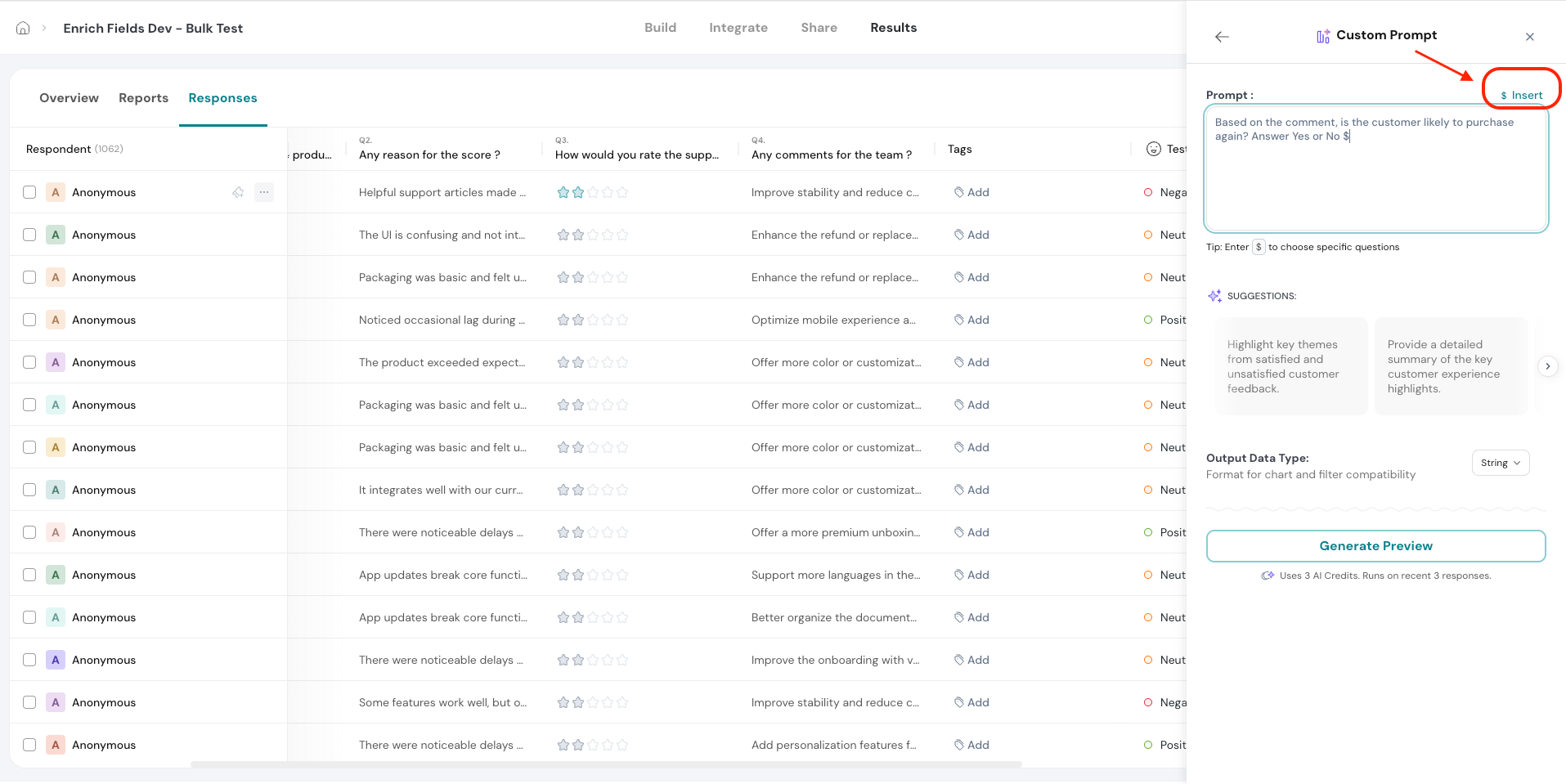This screenshot has width=1566, height=784.
Task: Open the Build section in top navigation
Action: [660, 28]
